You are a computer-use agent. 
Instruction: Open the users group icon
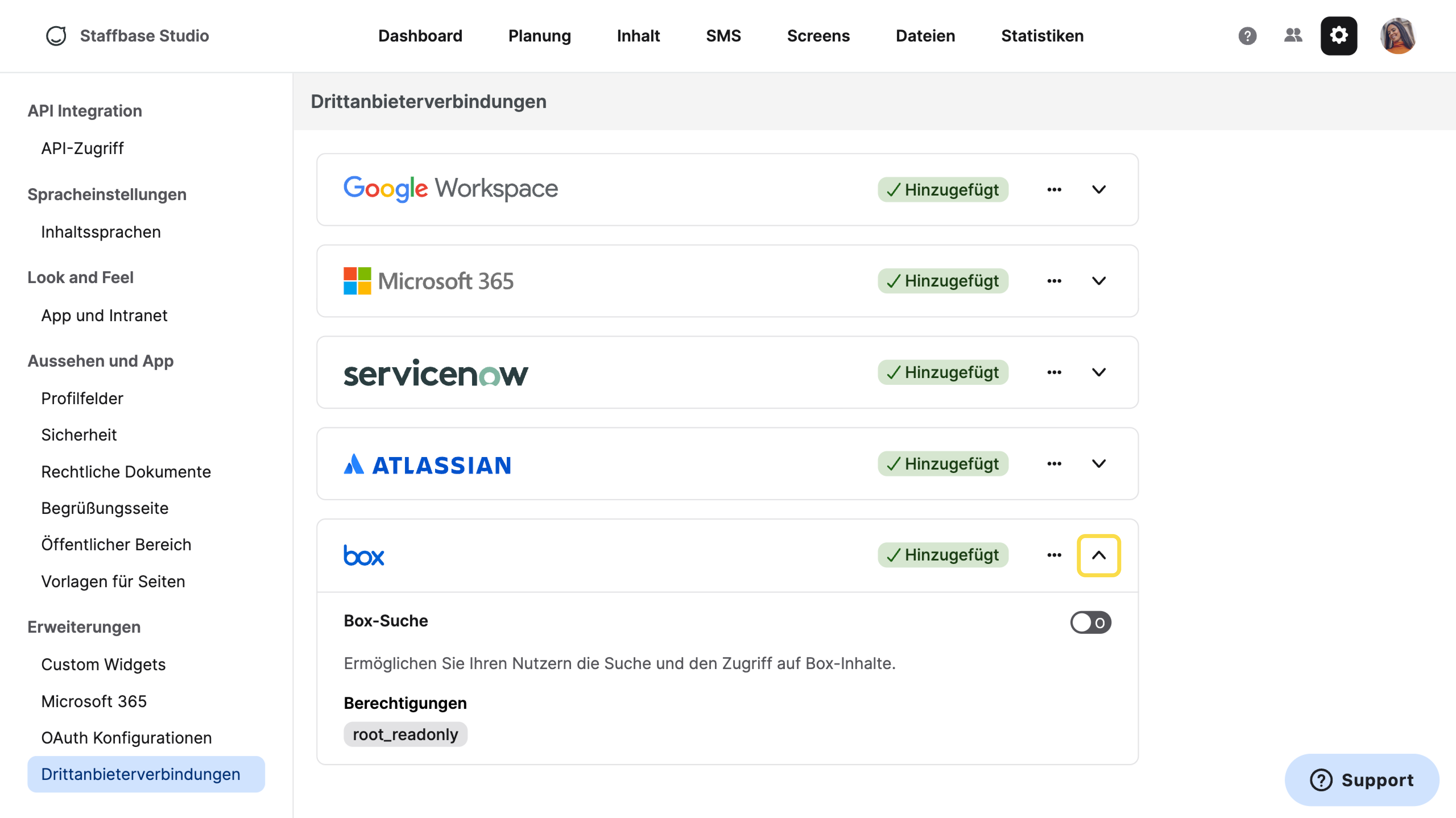pyautogui.click(x=1293, y=36)
